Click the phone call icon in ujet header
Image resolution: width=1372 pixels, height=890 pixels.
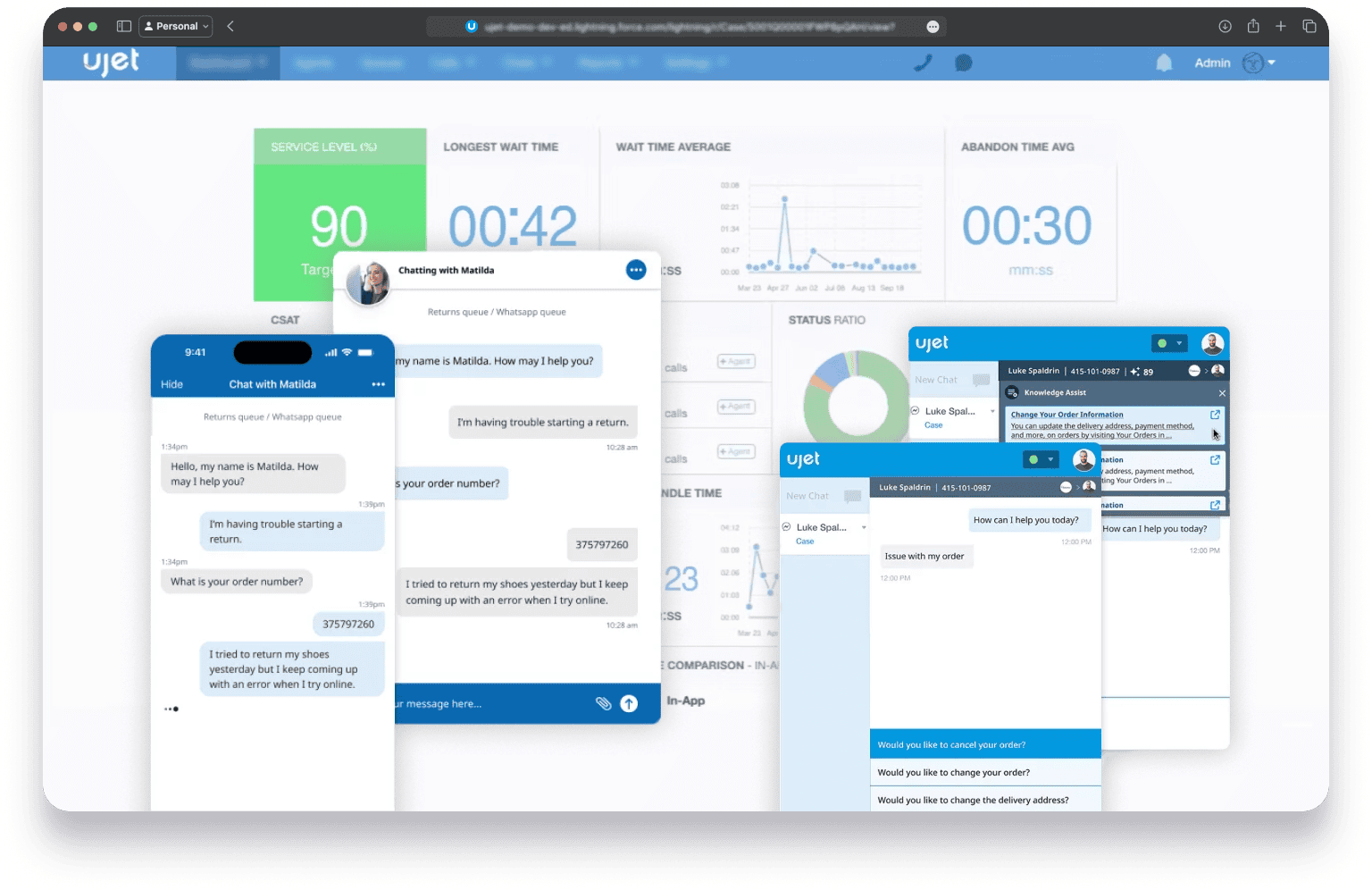[x=923, y=63]
